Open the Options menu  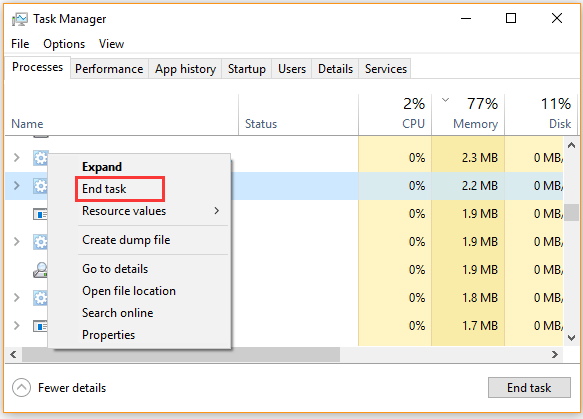(64, 44)
